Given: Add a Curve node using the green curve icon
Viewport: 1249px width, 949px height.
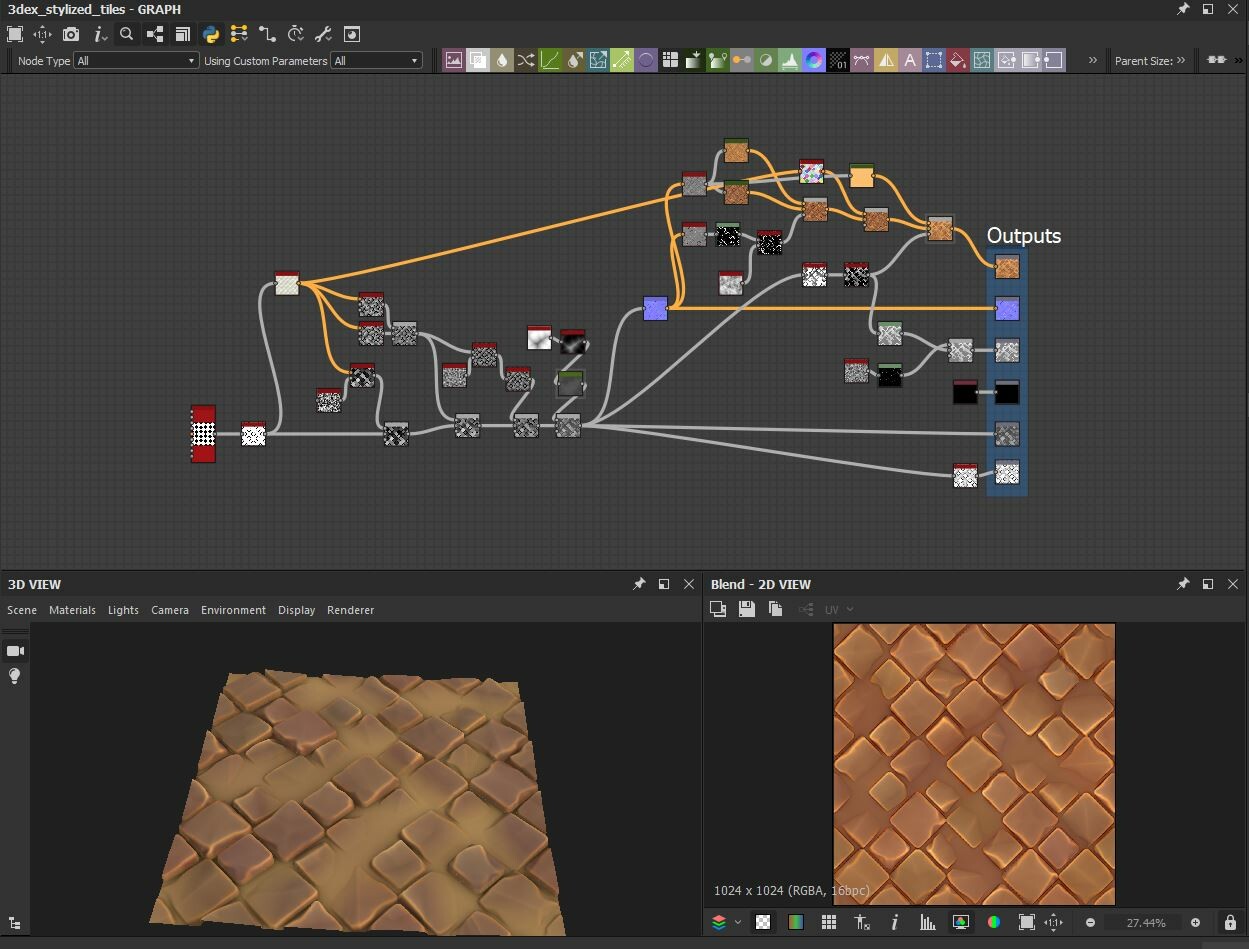Looking at the screenshot, I should click(551, 60).
